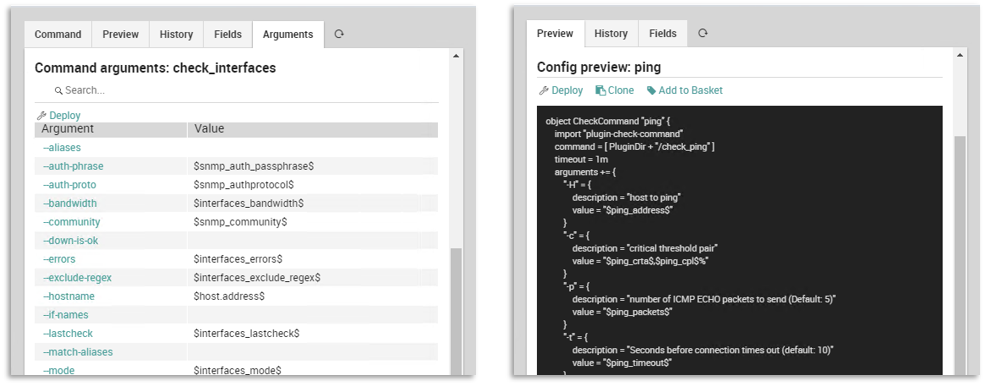Click the 'value = "$ping_timeout$"' line
985x383 pixels.
coord(621,363)
